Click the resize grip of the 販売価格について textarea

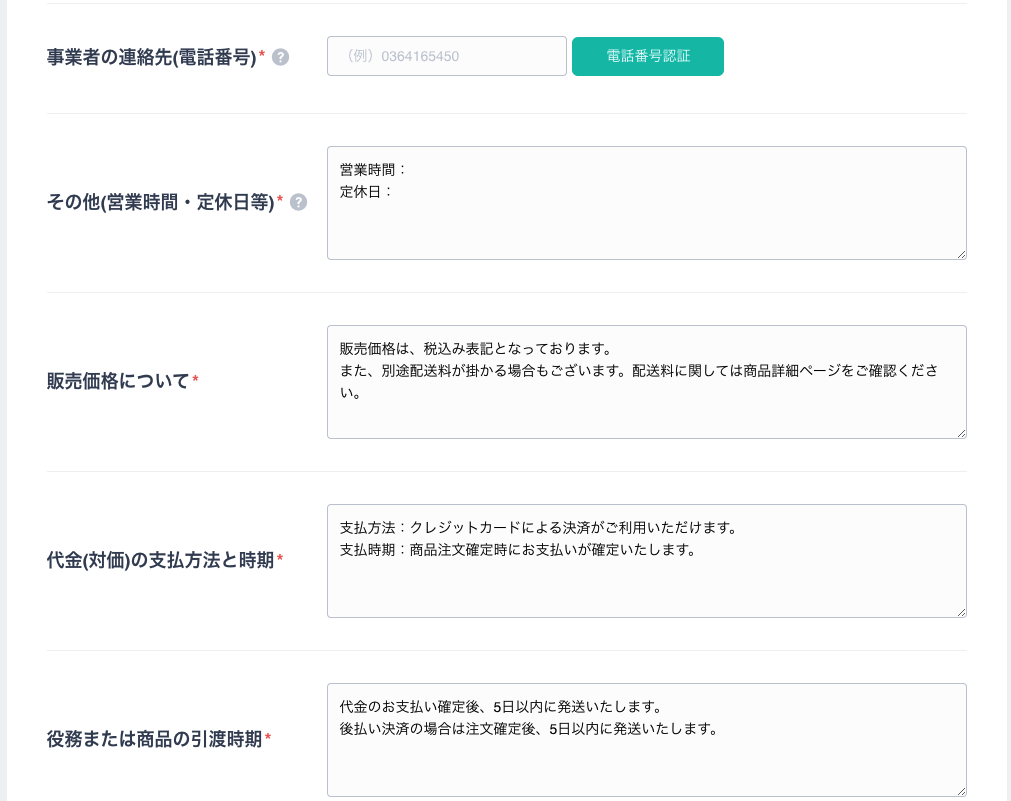pyautogui.click(x=961, y=434)
